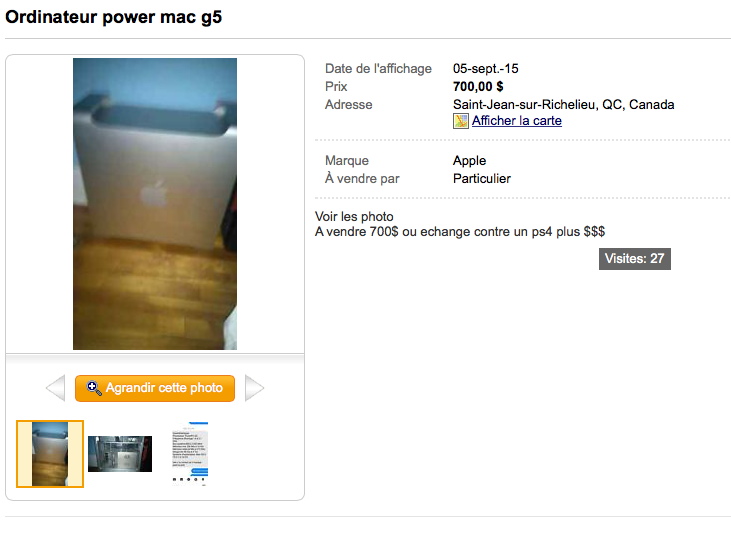Click the ps4 exchange description line

(460, 232)
